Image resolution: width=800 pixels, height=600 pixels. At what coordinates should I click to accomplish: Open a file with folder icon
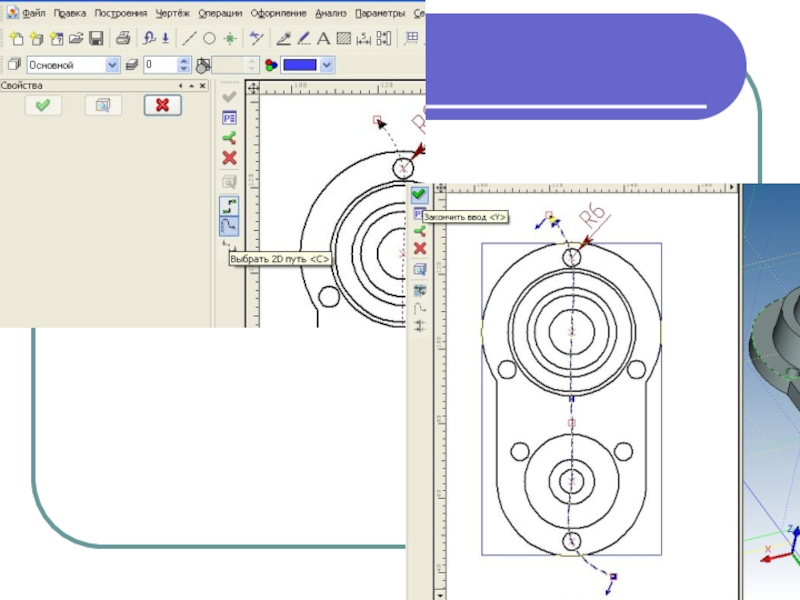(76, 39)
